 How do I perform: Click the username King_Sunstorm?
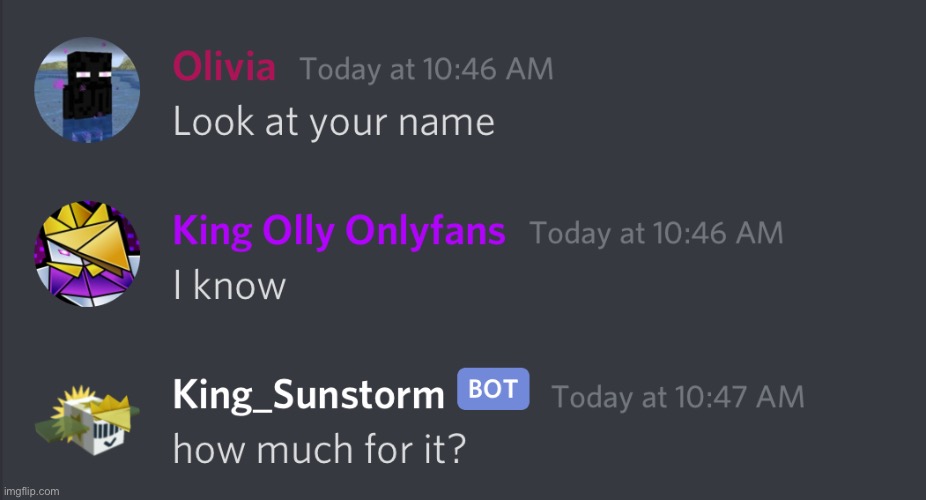(308, 394)
